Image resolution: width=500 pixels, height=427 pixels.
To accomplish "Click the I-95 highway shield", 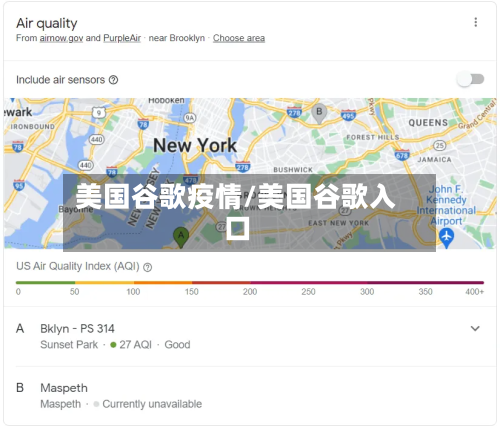I will [x=19, y=185].
